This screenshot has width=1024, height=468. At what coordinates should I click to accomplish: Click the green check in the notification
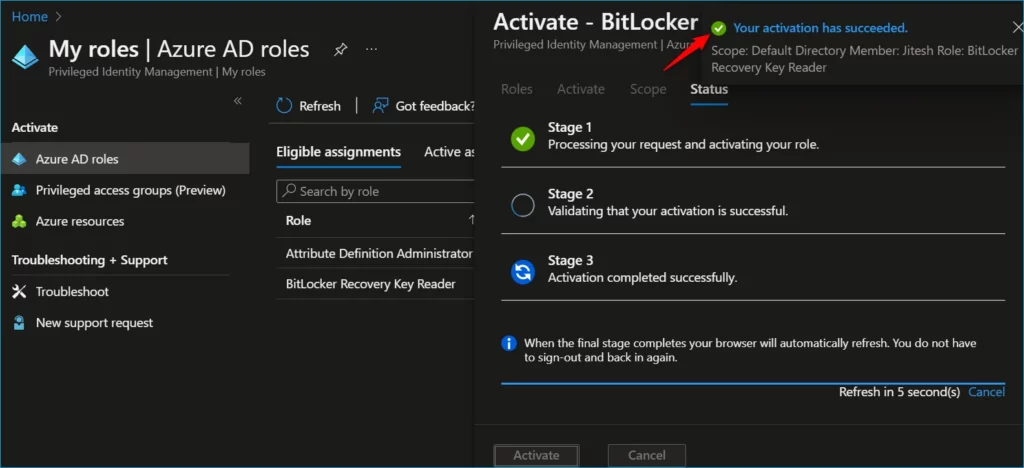pyautogui.click(x=718, y=29)
